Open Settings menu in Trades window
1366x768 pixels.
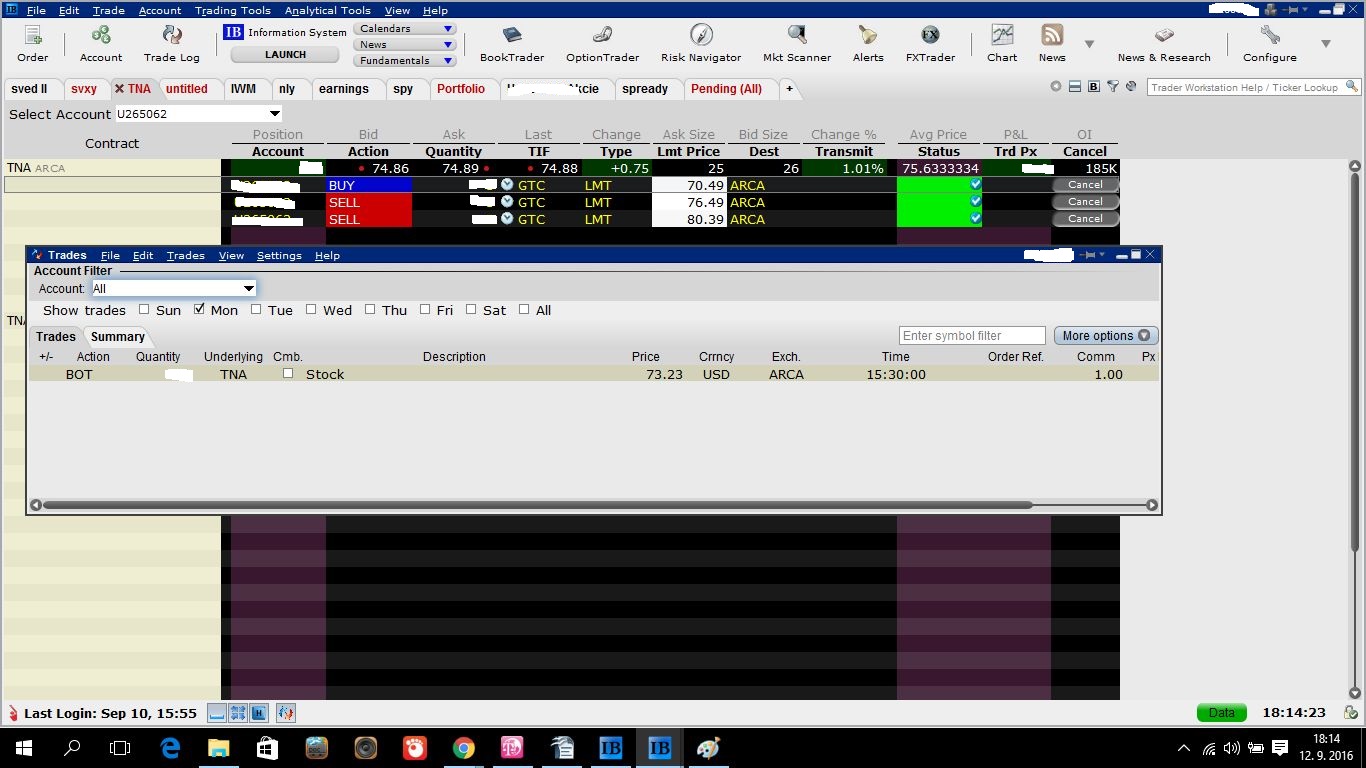279,256
